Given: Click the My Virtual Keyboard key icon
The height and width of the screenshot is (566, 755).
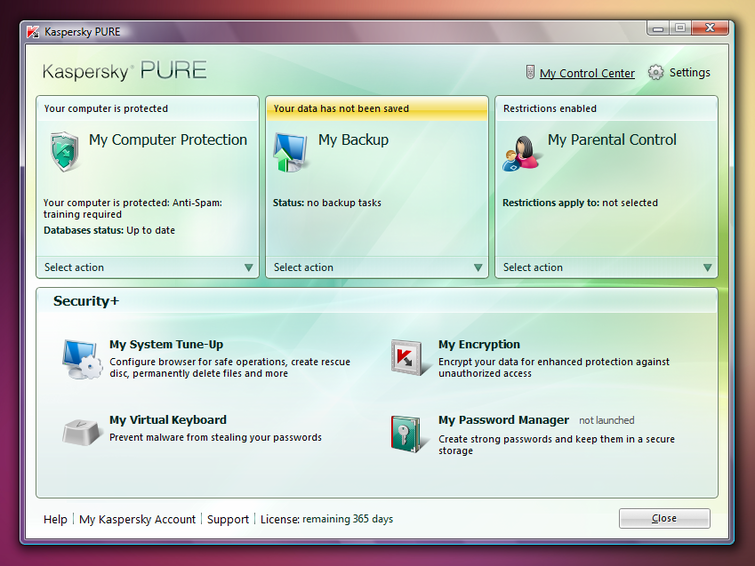Looking at the screenshot, I should coord(81,431).
